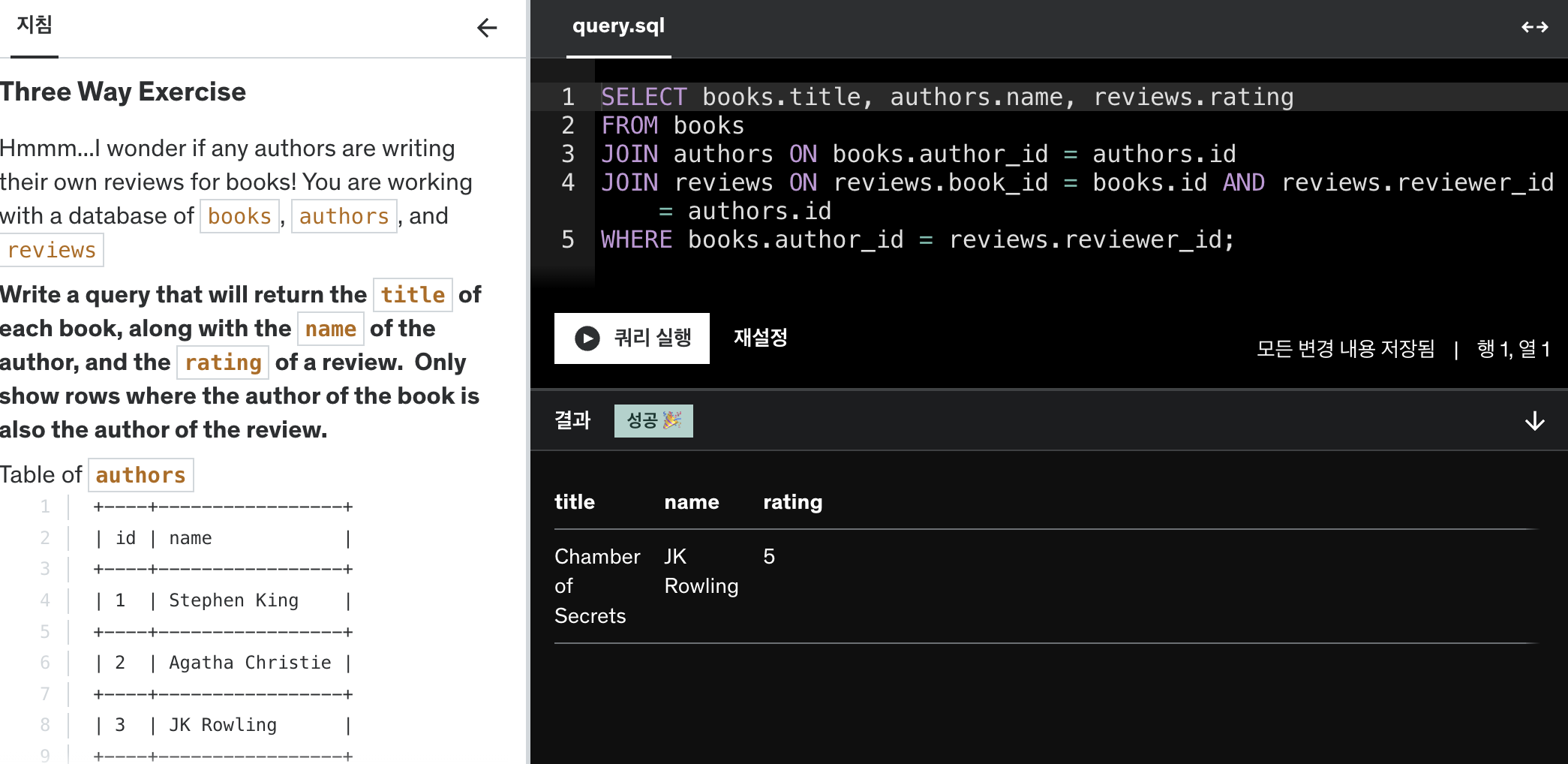The height and width of the screenshot is (764, 1568).
Task: Run the query with the play icon
Action: tap(587, 338)
